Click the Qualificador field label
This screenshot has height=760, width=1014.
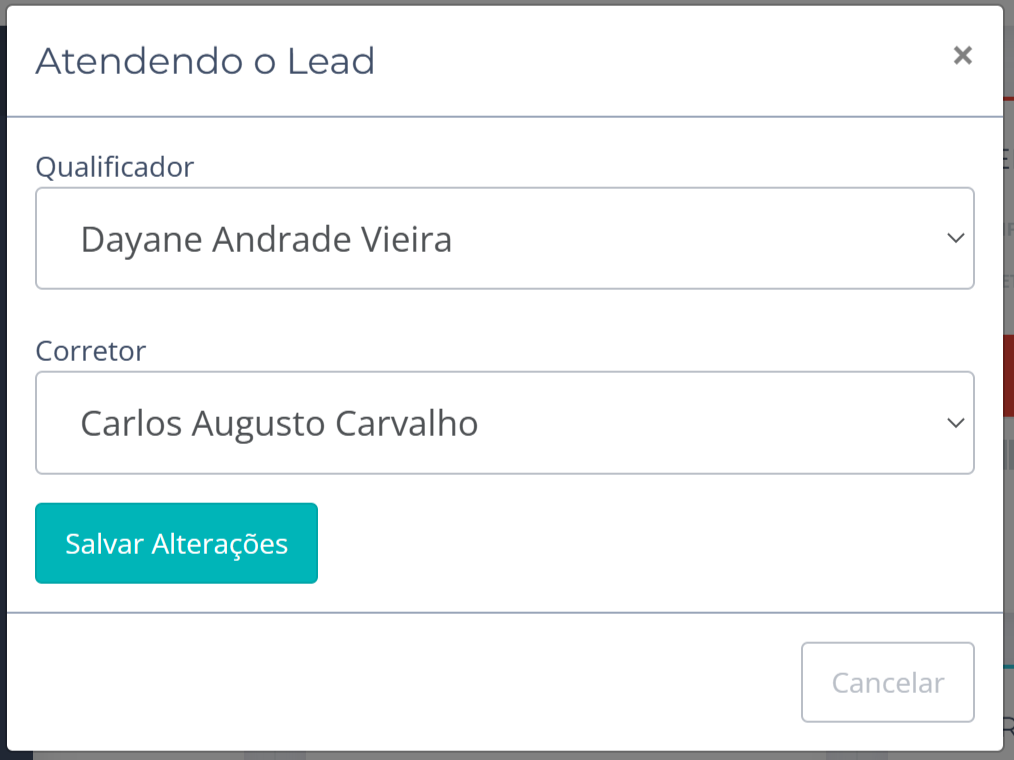(115, 167)
